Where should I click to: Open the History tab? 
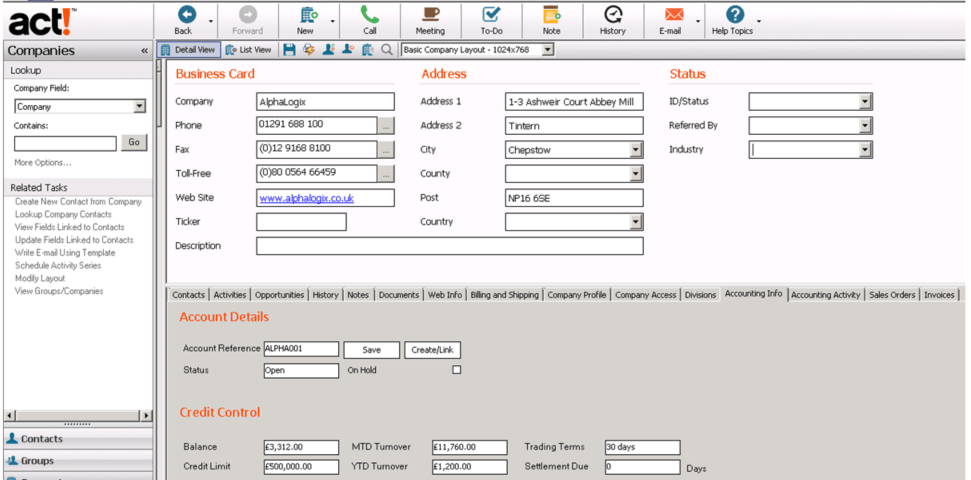pos(325,295)
